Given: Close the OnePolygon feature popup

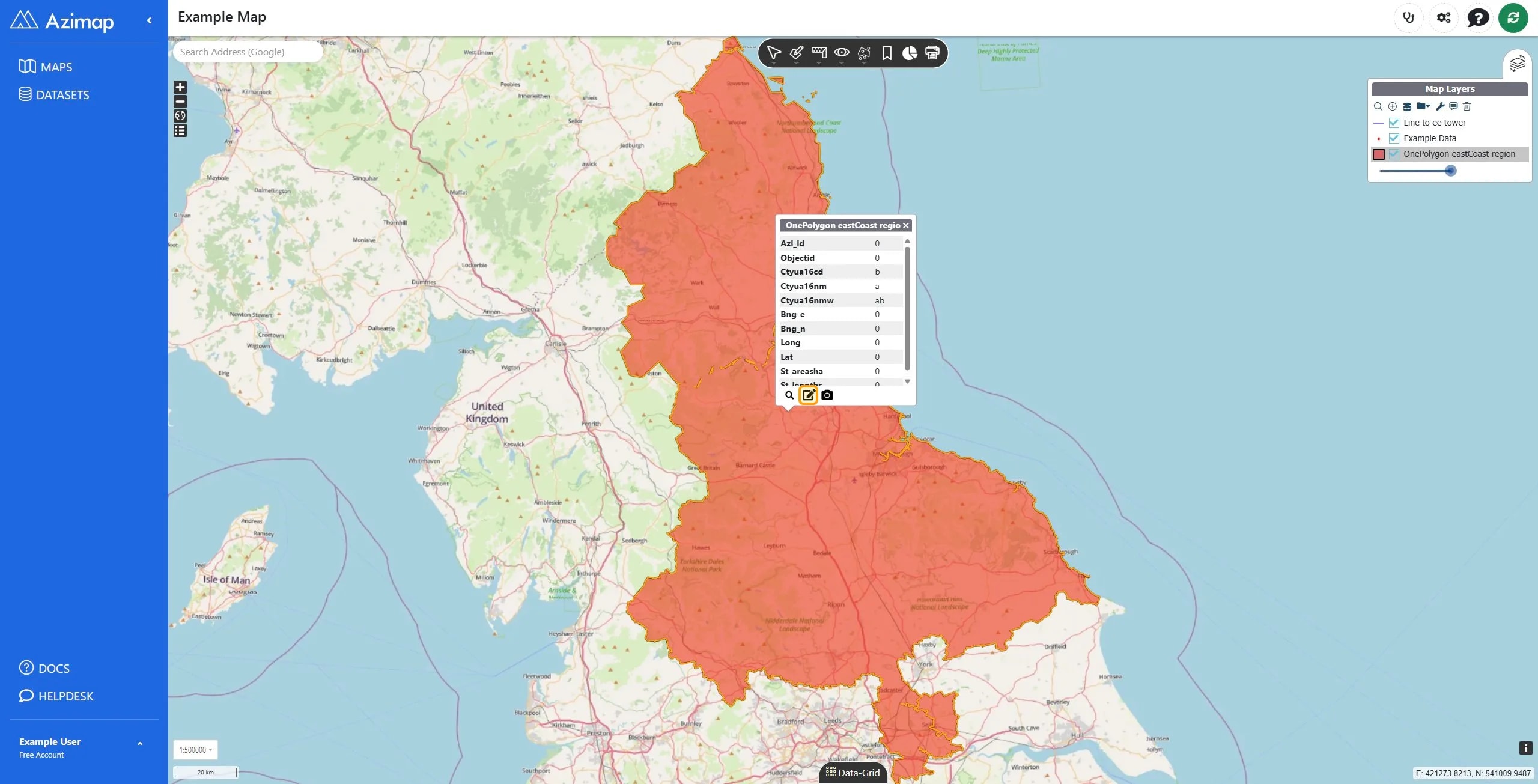Looking at the screenshot, I should (905, 225).
